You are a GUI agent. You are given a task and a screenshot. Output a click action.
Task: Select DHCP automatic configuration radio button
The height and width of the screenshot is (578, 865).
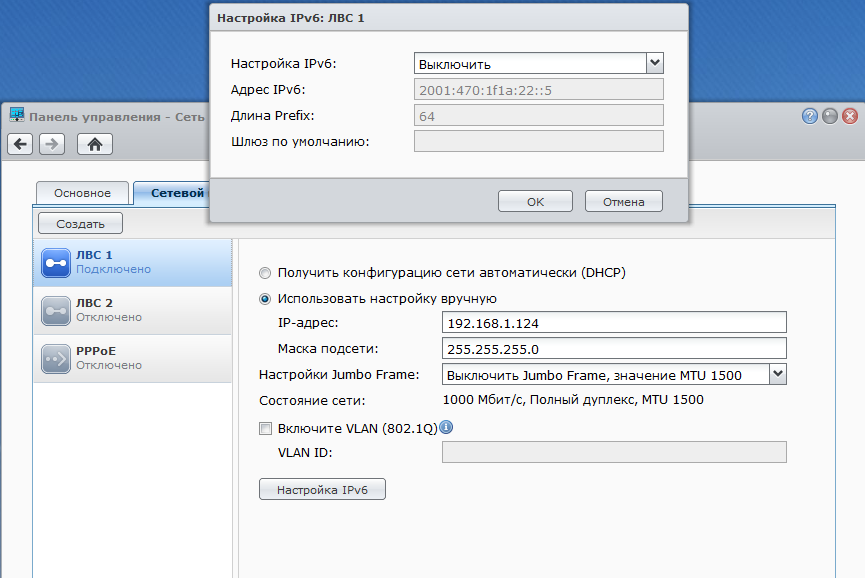click(265, 273)
